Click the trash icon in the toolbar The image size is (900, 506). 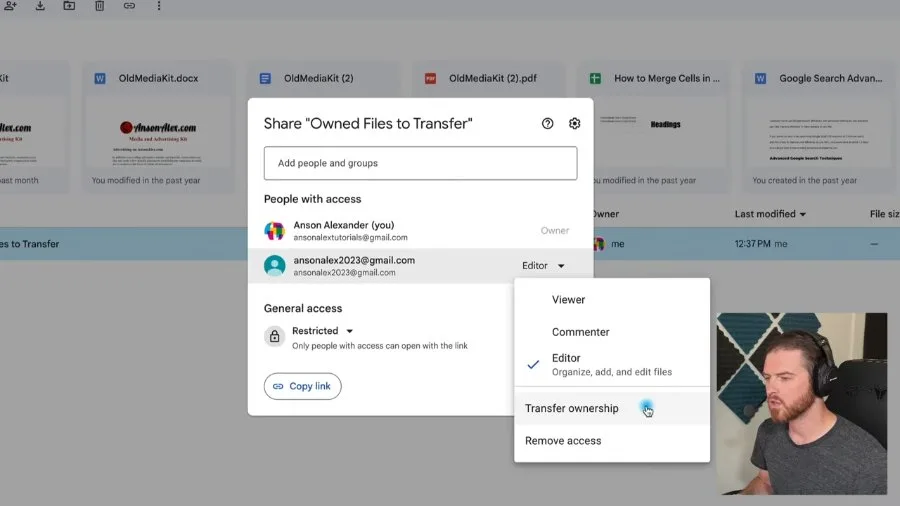pos(99,6)
